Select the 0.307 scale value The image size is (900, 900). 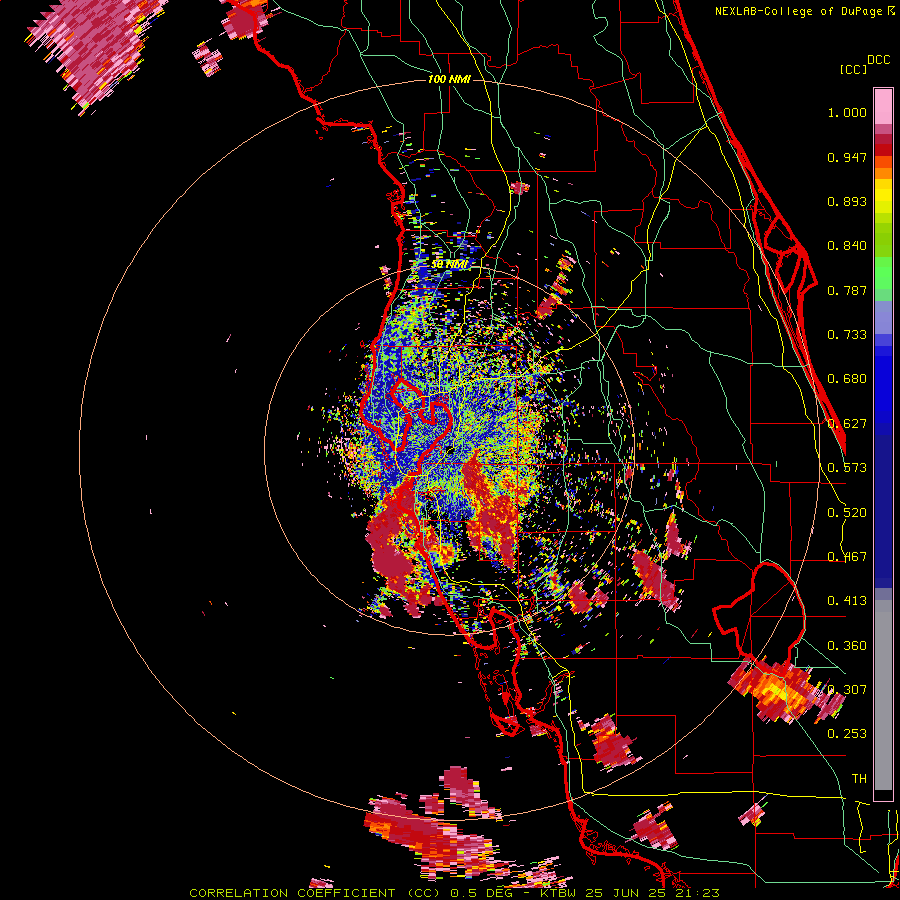(847, 690)
